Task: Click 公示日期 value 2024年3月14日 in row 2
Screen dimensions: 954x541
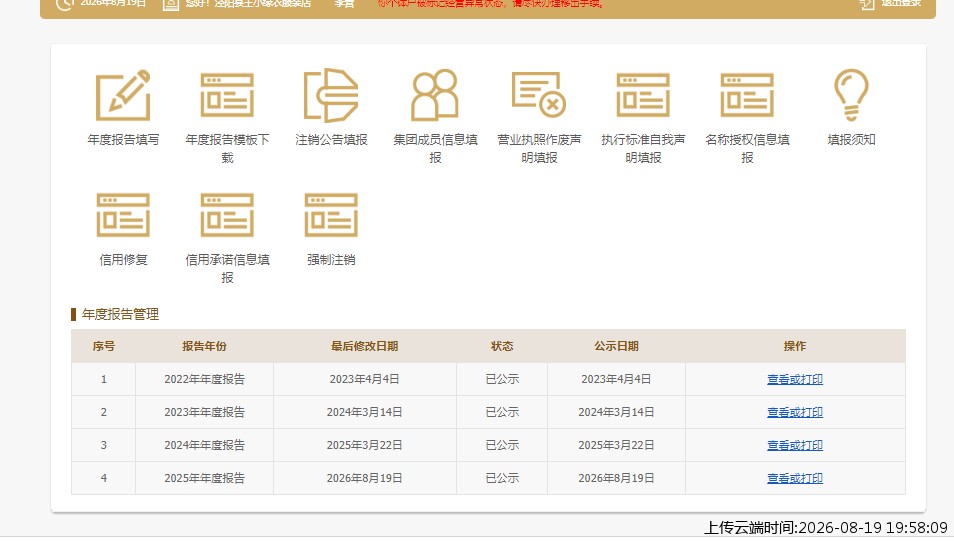Action: pyautogui.click(x=616, y=412)
